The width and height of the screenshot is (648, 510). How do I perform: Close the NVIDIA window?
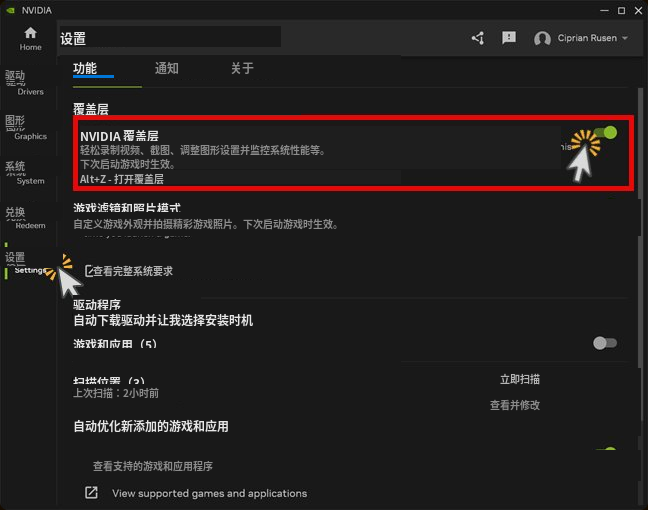(x=638, y=11)
